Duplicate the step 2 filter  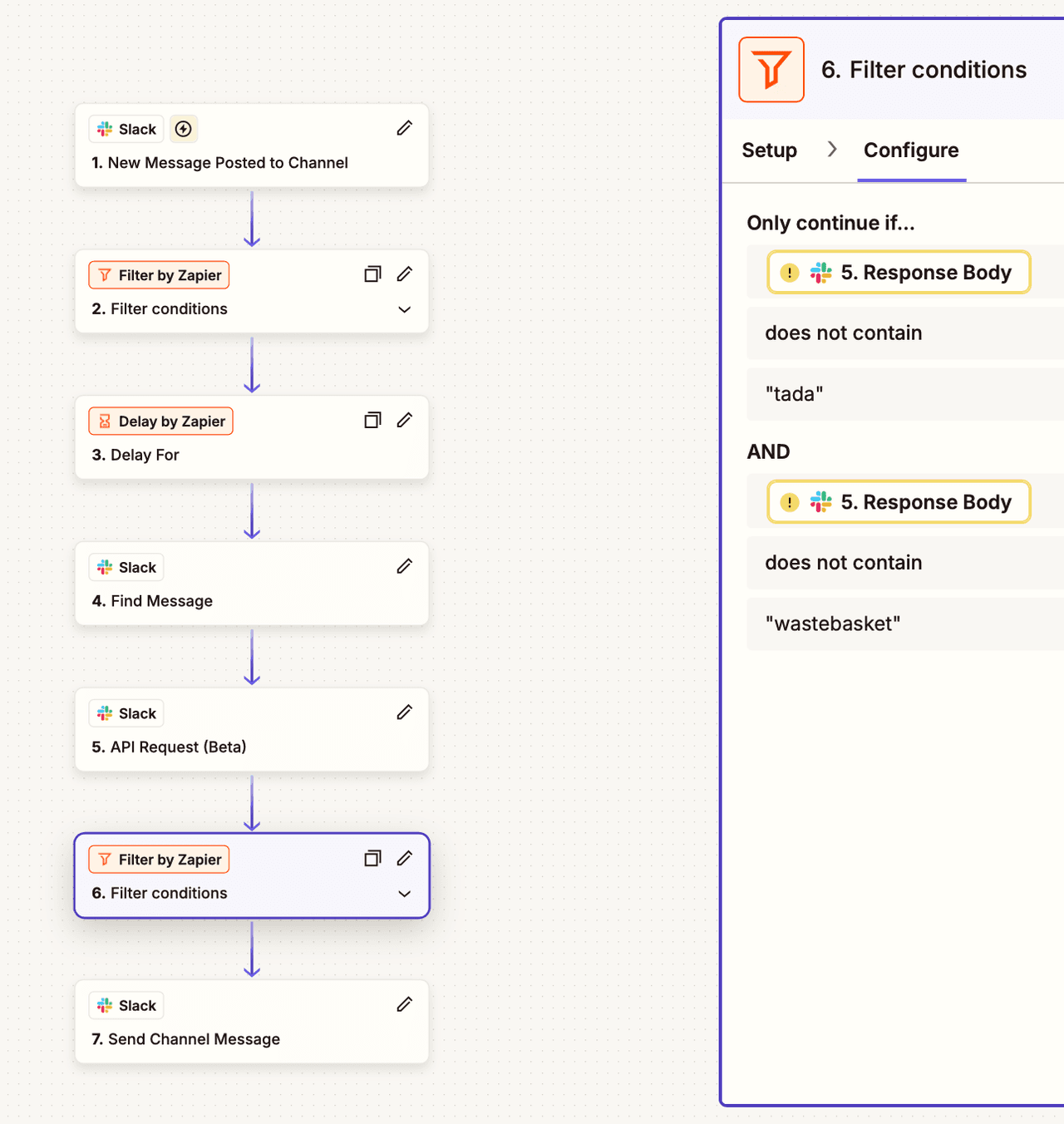(372, 274)
